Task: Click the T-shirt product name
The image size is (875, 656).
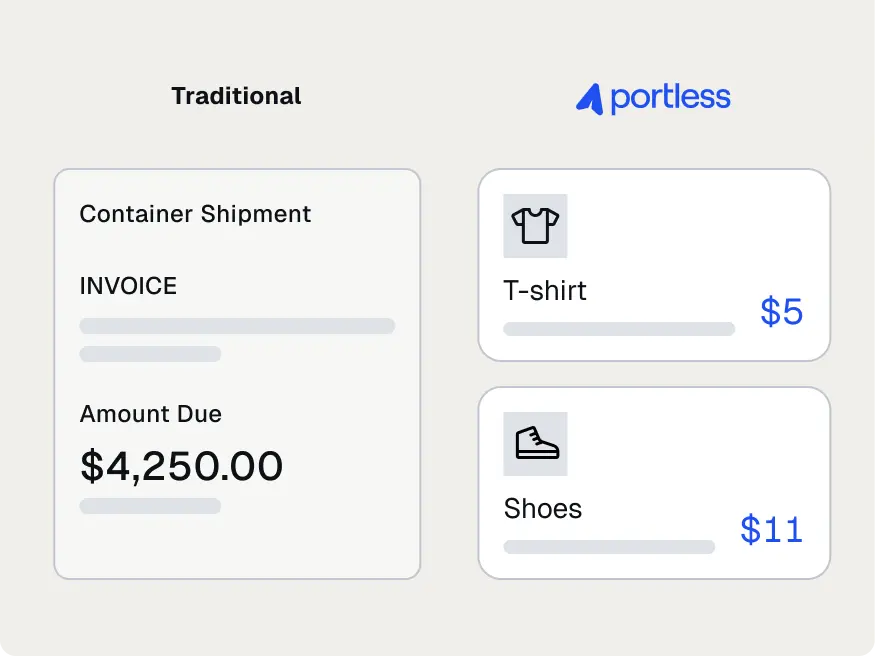Action: [545, 291]
